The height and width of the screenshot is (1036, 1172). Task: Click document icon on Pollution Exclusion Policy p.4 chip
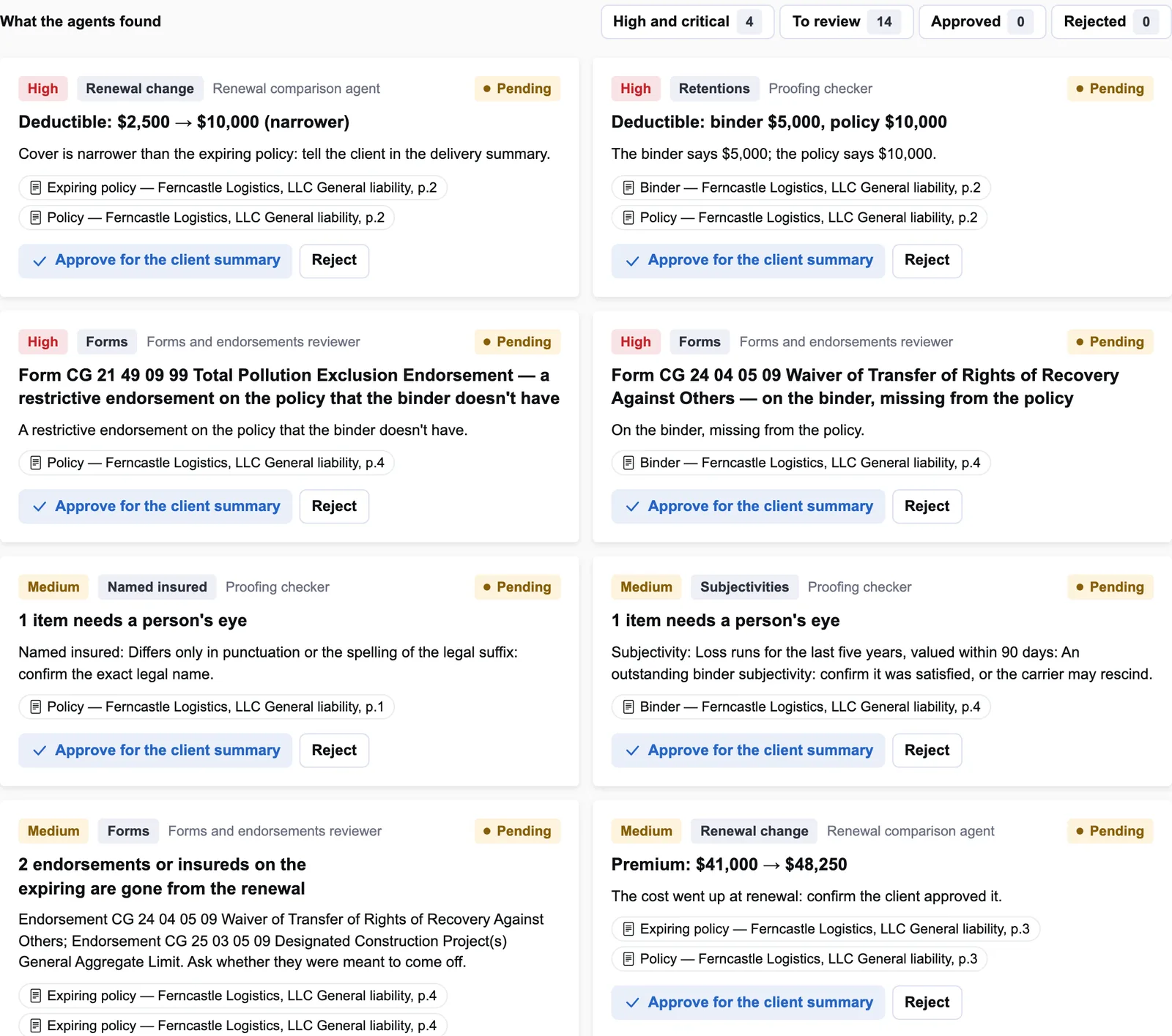coord(35,463)
